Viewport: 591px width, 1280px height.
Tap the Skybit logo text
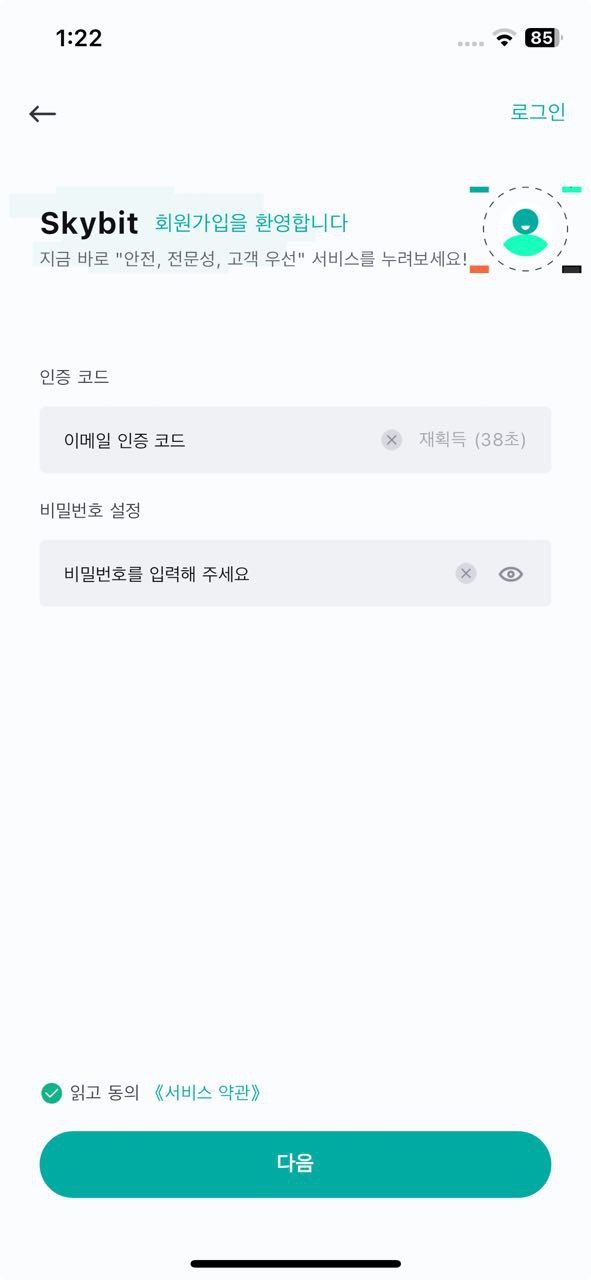pos(89,224)
